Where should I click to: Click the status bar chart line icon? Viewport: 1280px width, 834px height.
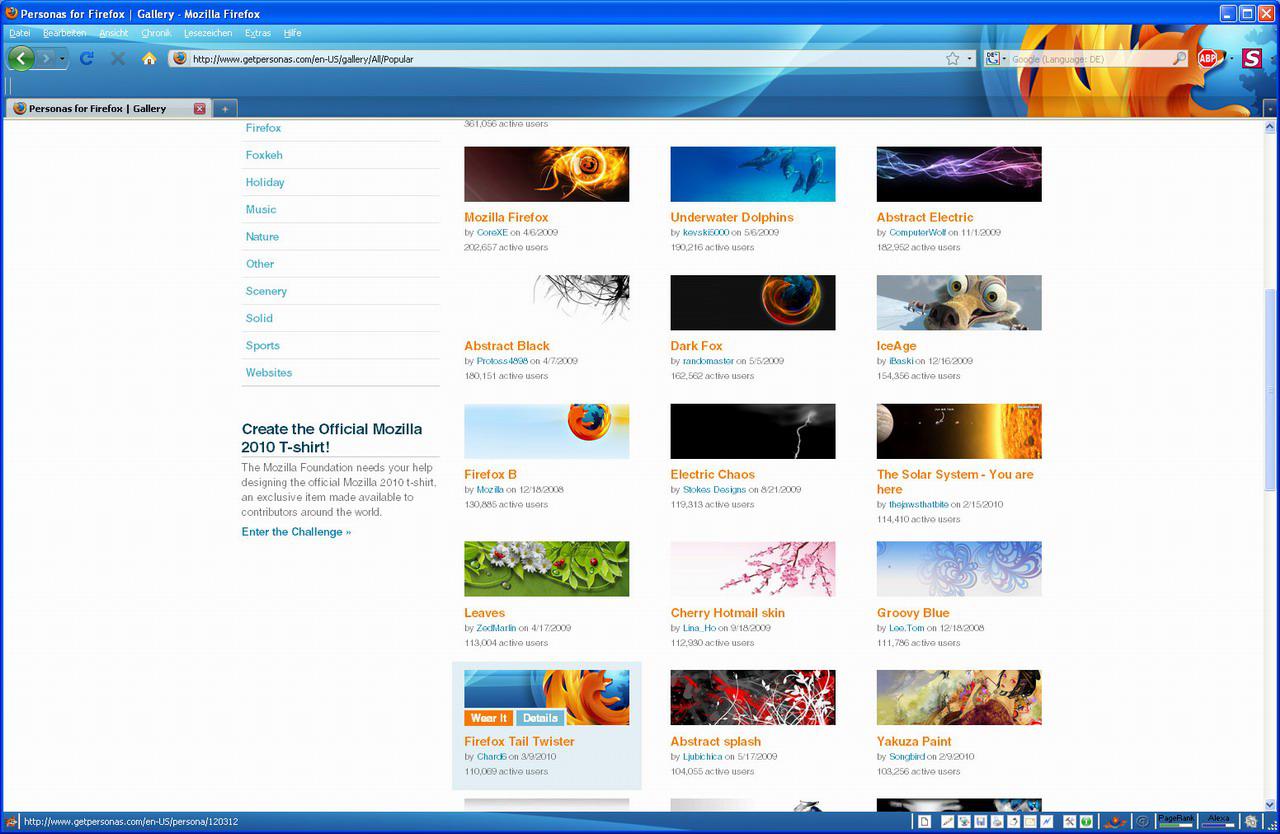pos(1047,822)
